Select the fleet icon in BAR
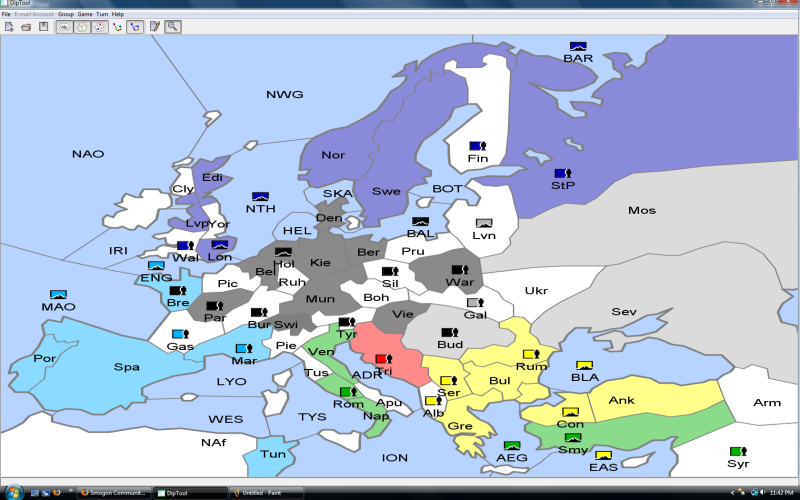800x500 pixels. point(577,46)
